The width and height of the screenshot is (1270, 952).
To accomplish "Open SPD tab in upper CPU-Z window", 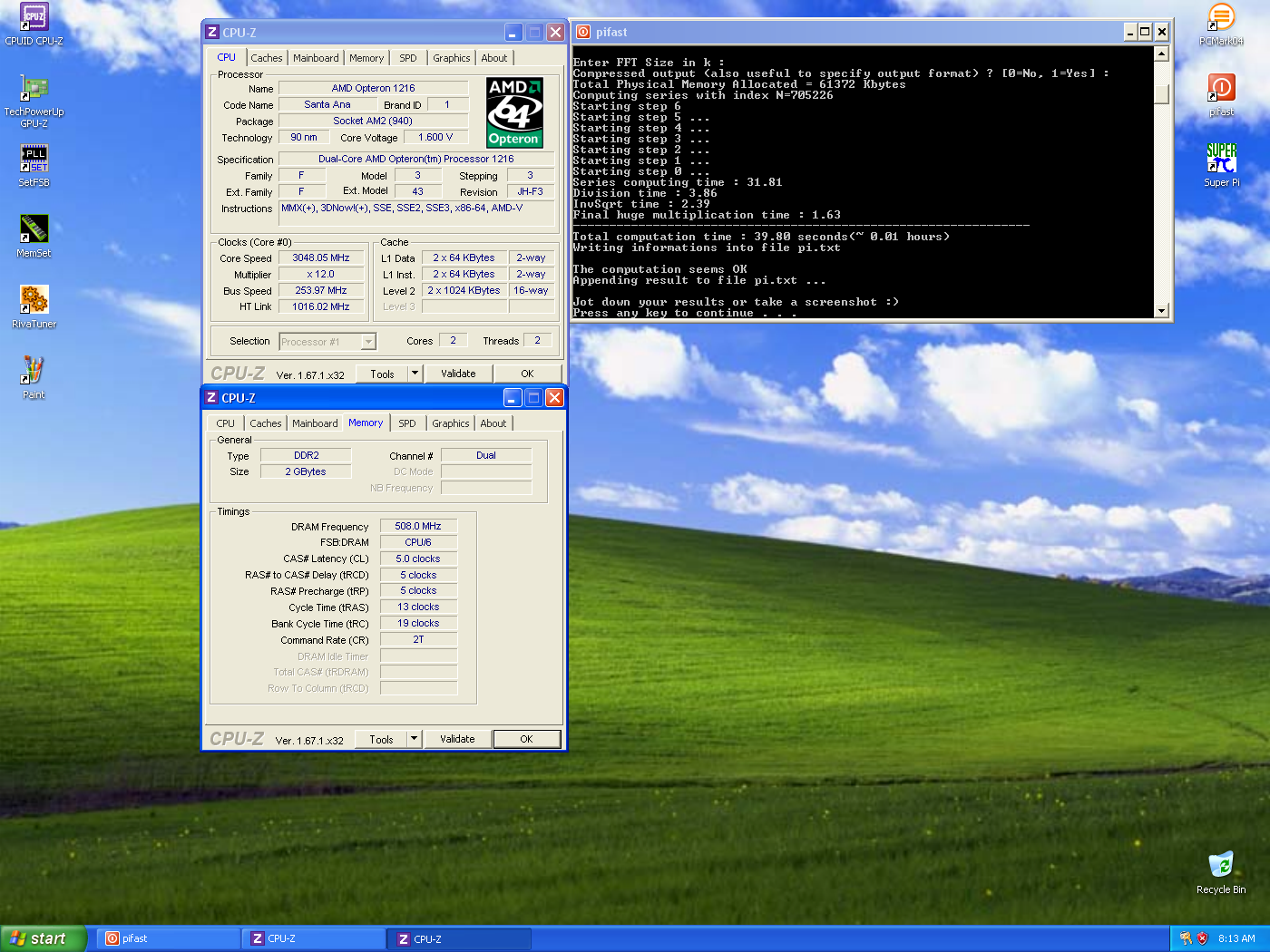I will pyautogui.click(x=408, y=58).
